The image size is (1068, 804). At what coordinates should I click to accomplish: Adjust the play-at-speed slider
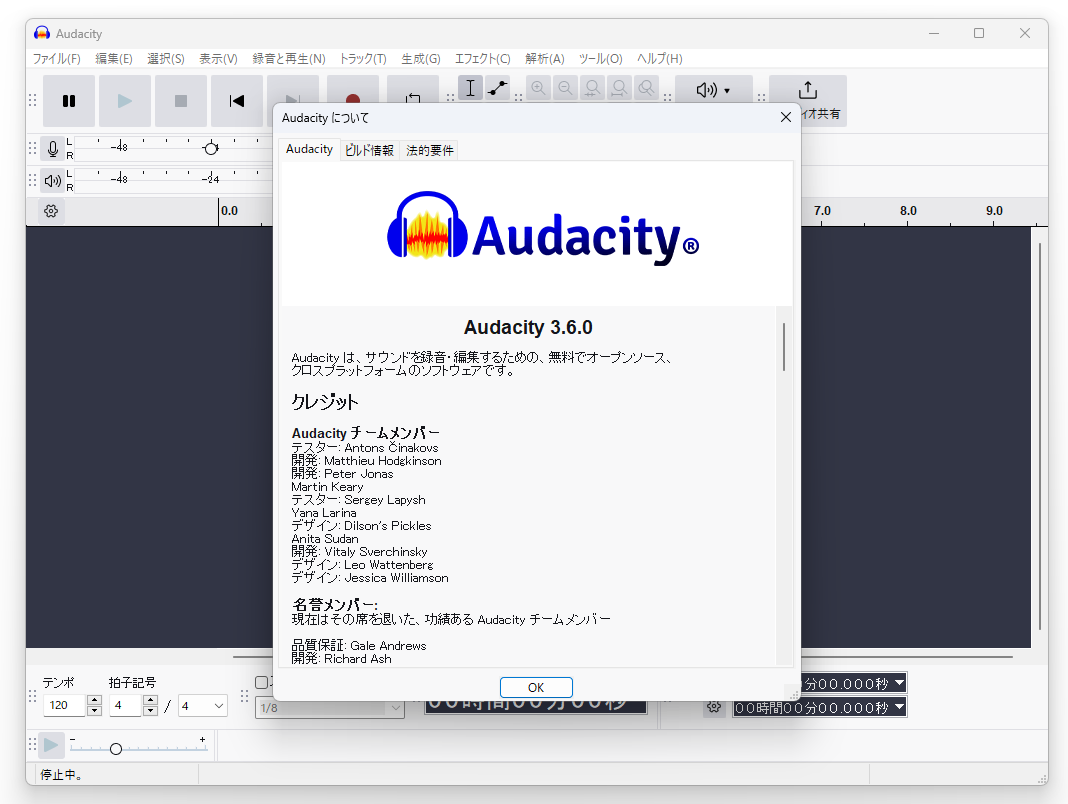115,747
